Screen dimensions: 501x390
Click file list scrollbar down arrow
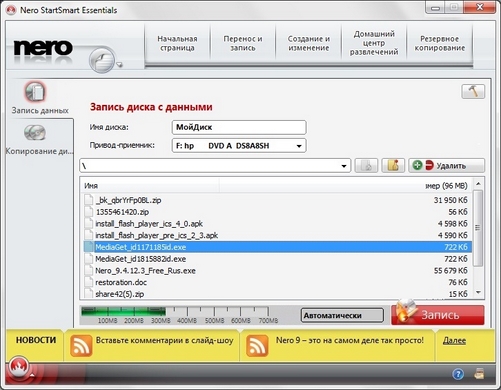coord(478,293)
